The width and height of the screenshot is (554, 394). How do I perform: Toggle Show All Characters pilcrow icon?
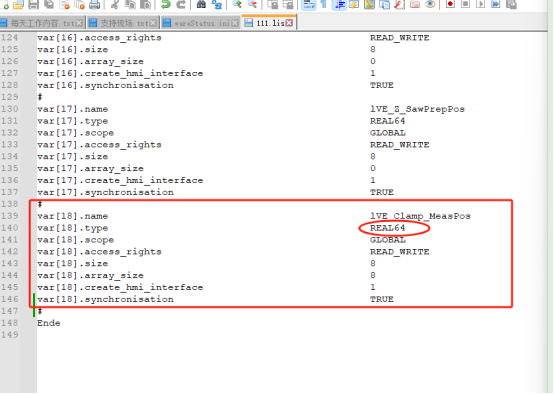pos(323,4)
